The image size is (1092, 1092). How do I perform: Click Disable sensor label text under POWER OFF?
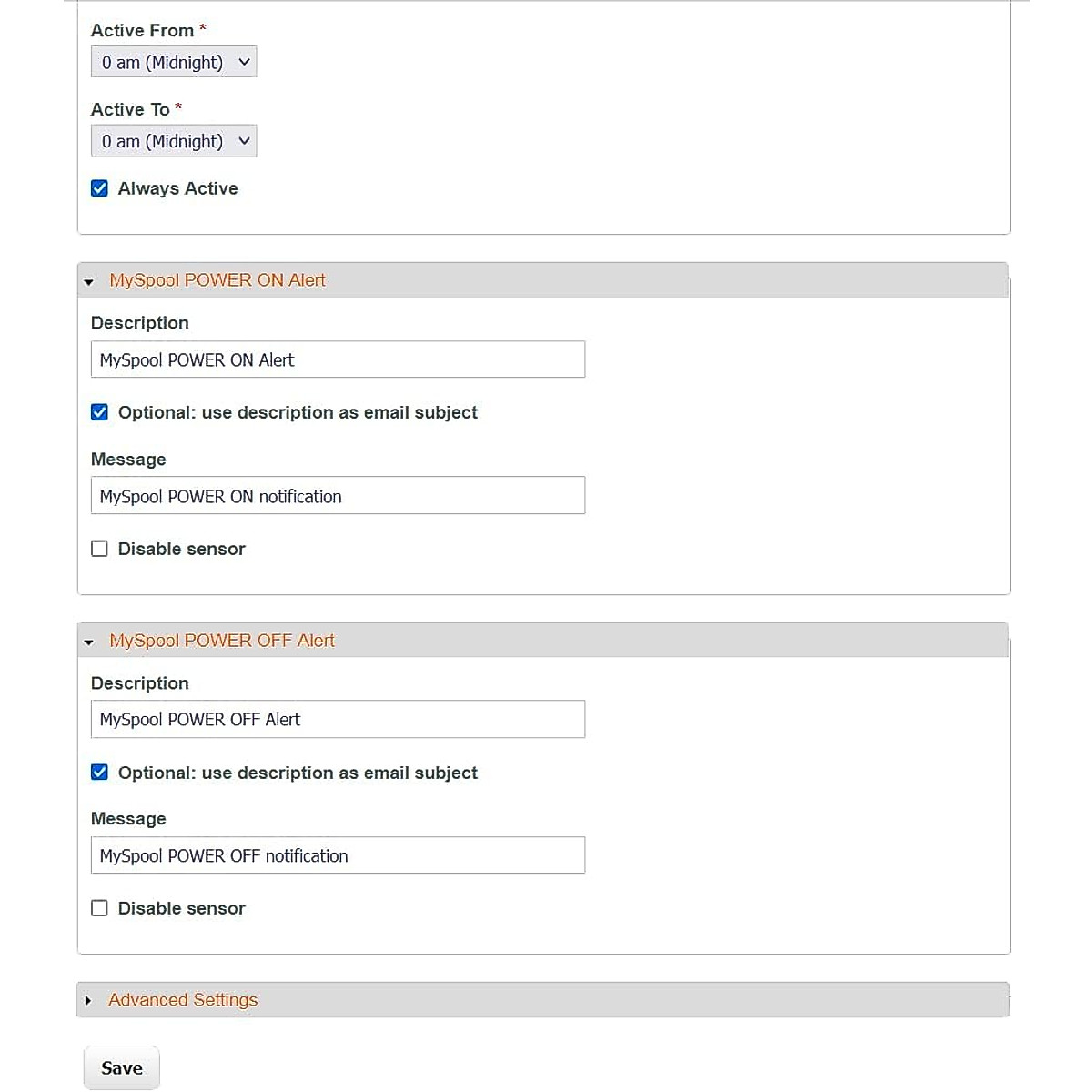pyautogui.click(x=182, y=908)
